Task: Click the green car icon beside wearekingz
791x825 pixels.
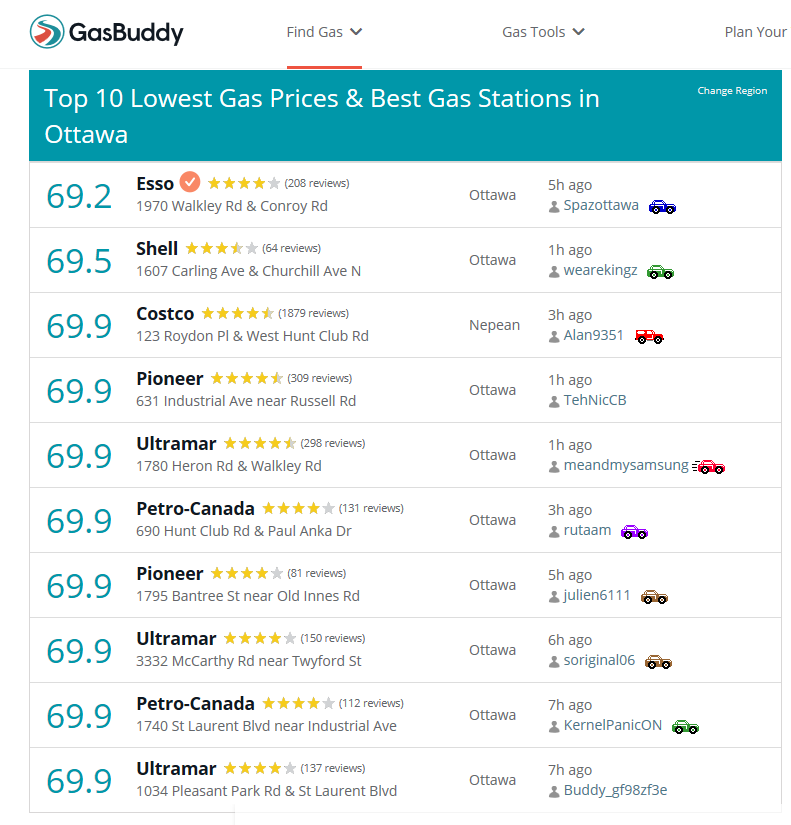Action: click(660, 272)
